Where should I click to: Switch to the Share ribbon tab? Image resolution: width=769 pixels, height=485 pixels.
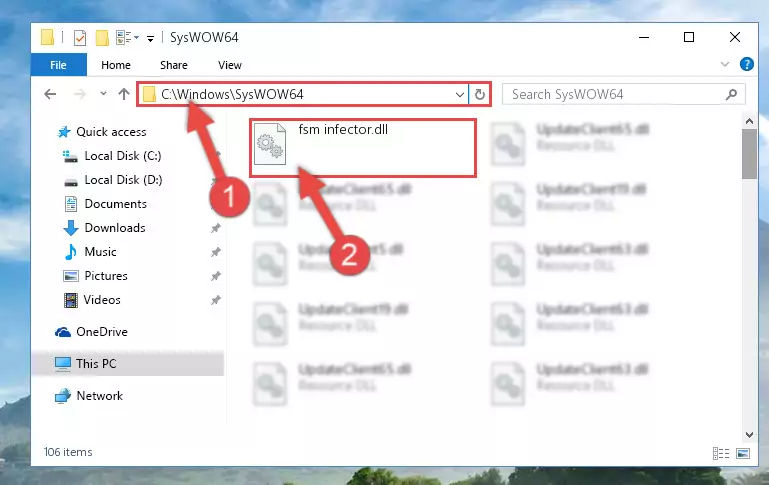174,65
